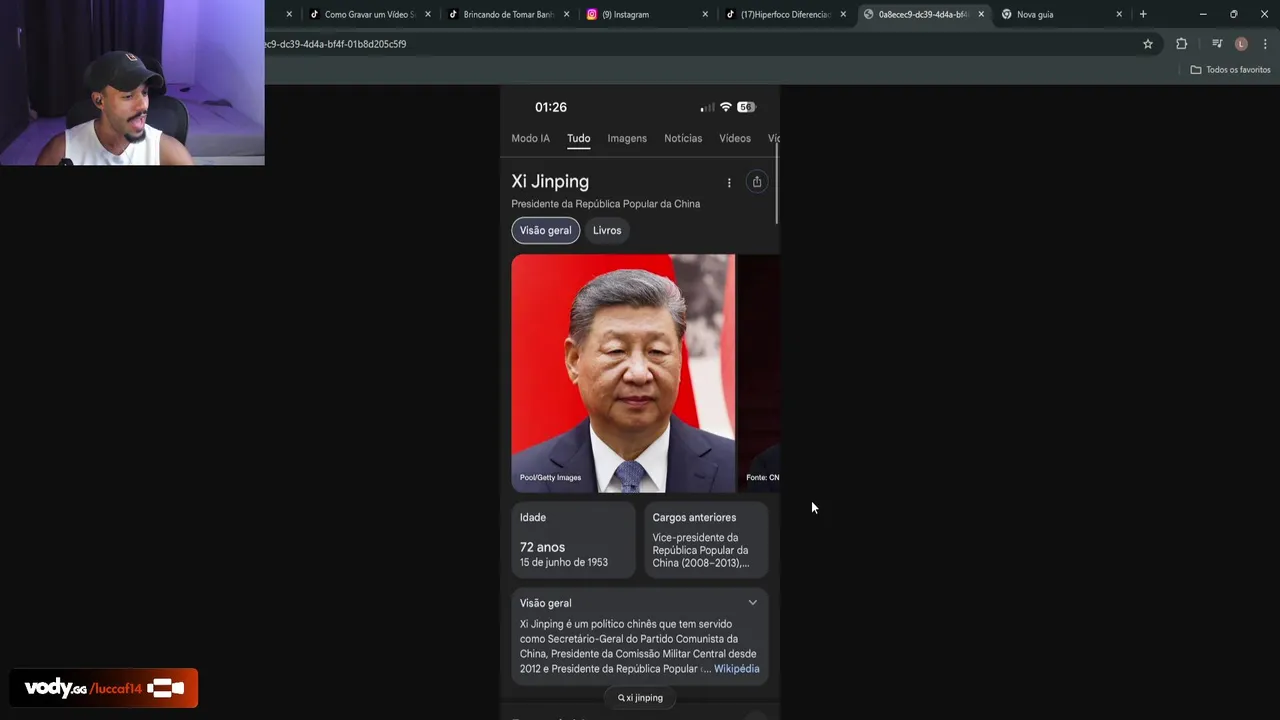Click the '15 de junho de 1953' text
The height and width of the screenshot is (720, 1280).
coord(564,563)
